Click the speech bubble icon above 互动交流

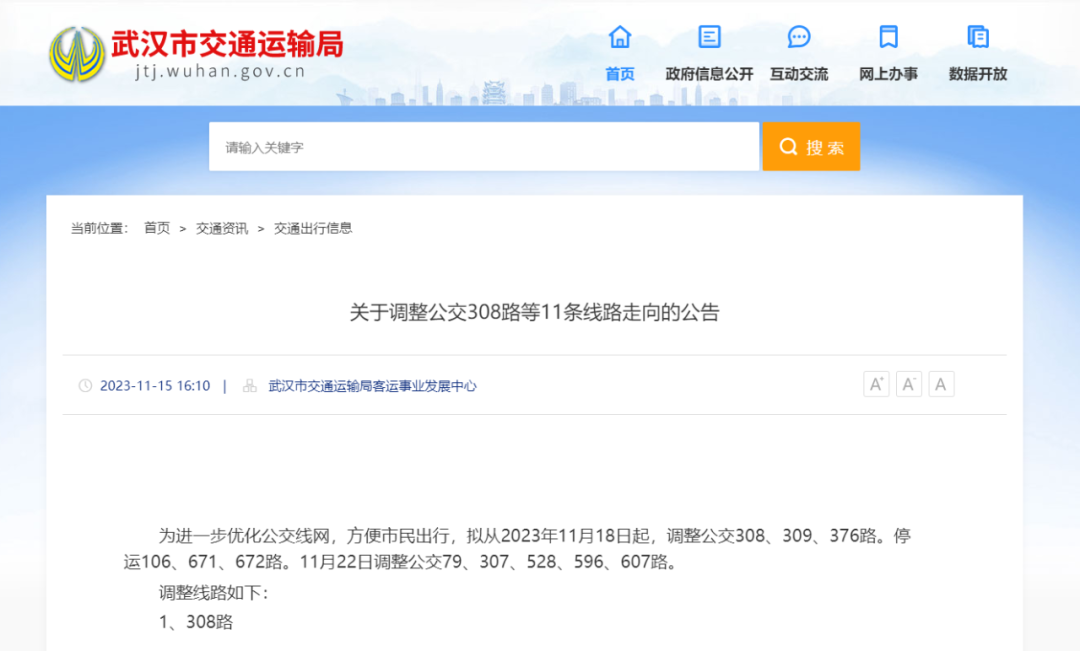798,36
